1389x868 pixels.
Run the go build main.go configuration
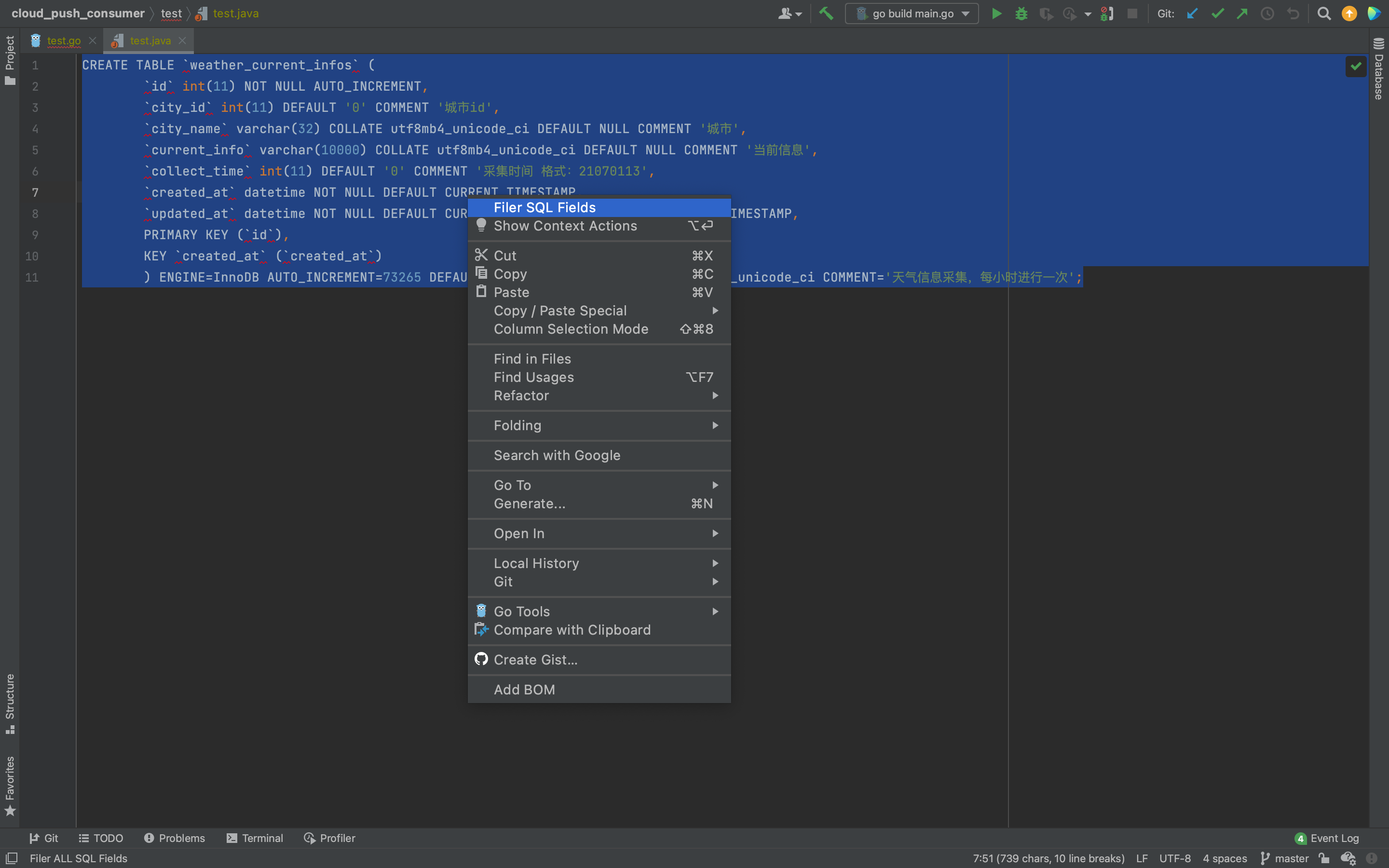pyautogui.click(x=996, y=14)
